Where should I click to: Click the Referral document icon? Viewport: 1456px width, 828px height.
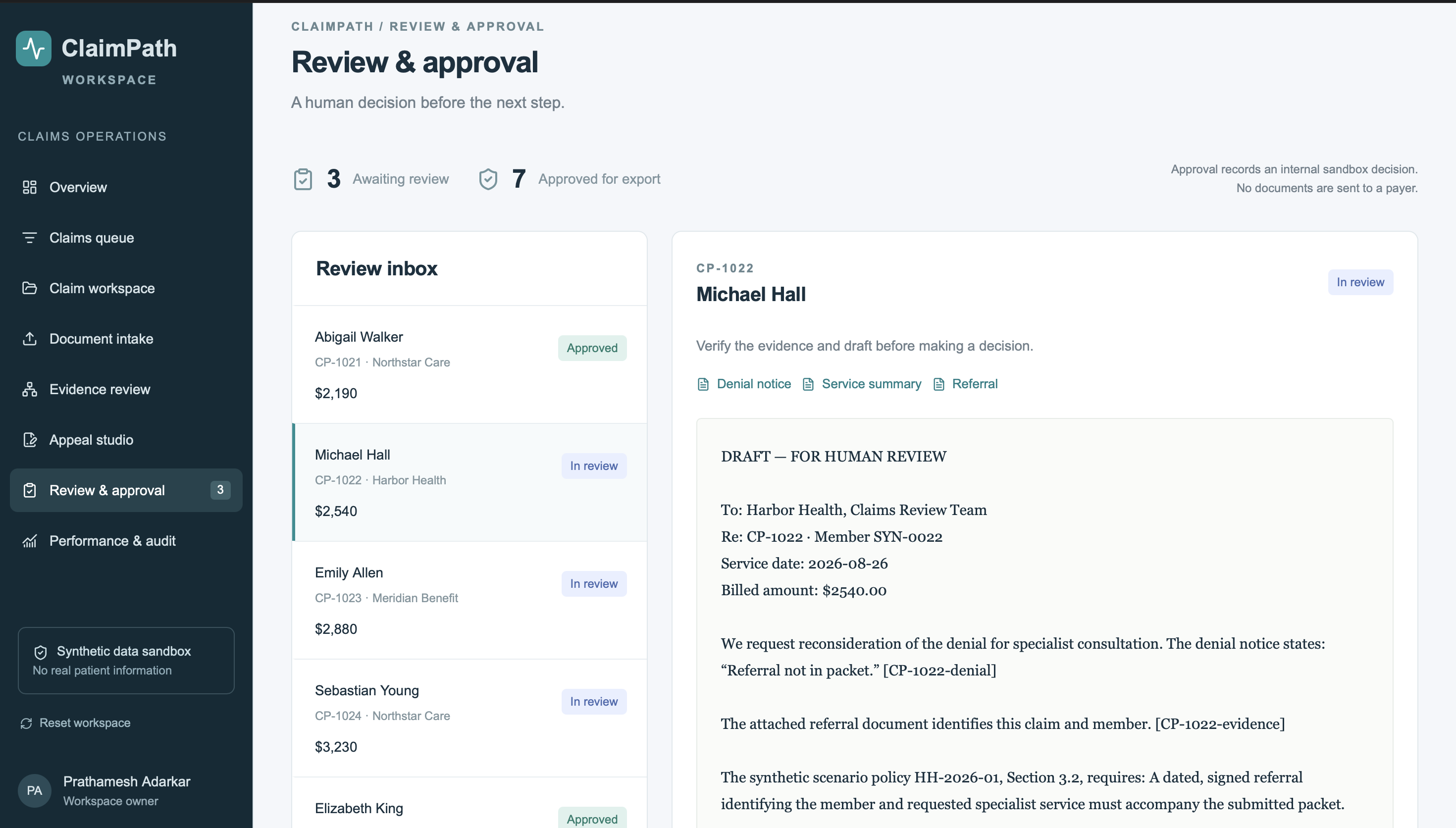[x=939, y=384]
